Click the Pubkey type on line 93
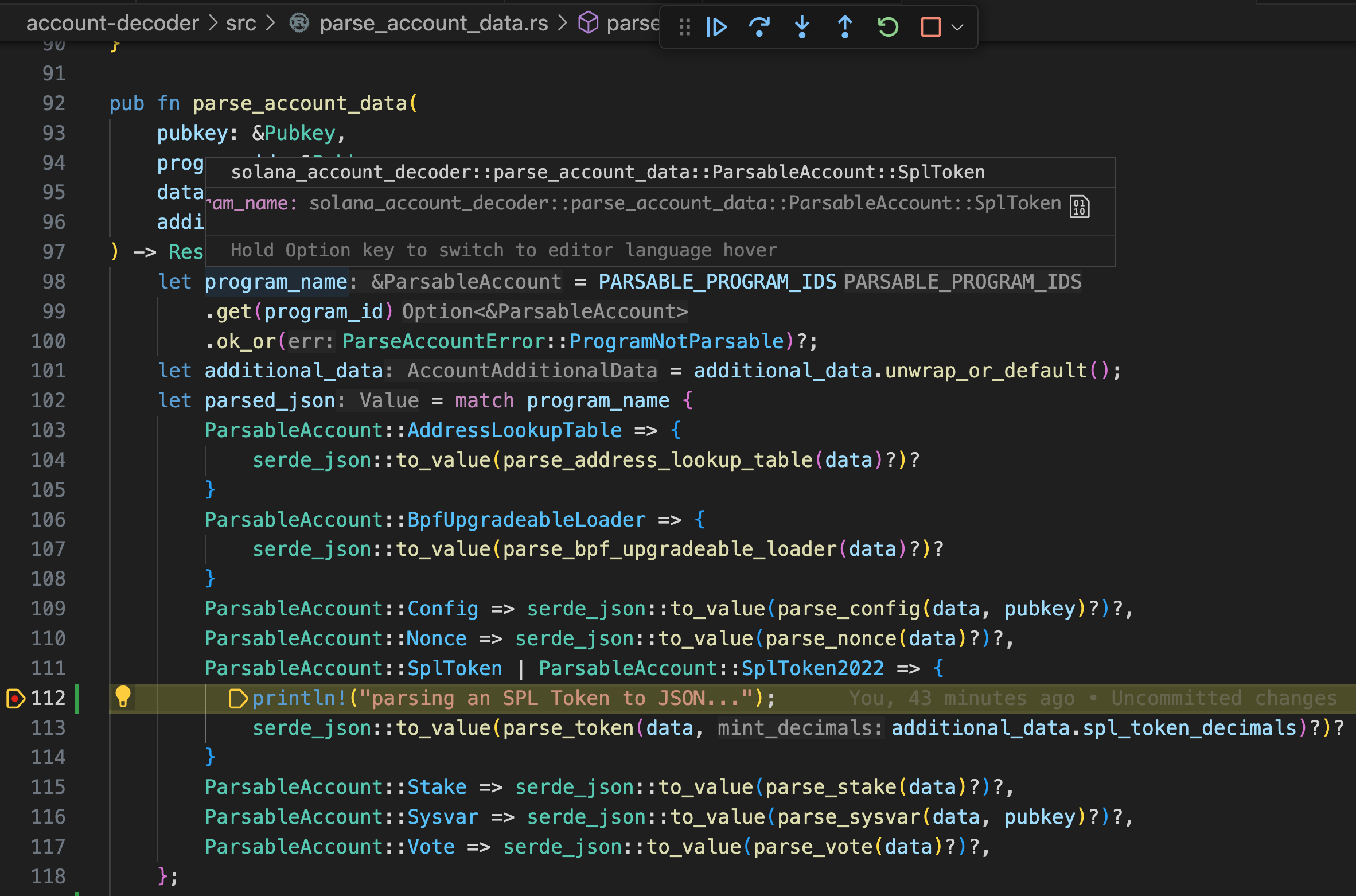The height and width of the screenshot is (896, 1356). point(299,133)
